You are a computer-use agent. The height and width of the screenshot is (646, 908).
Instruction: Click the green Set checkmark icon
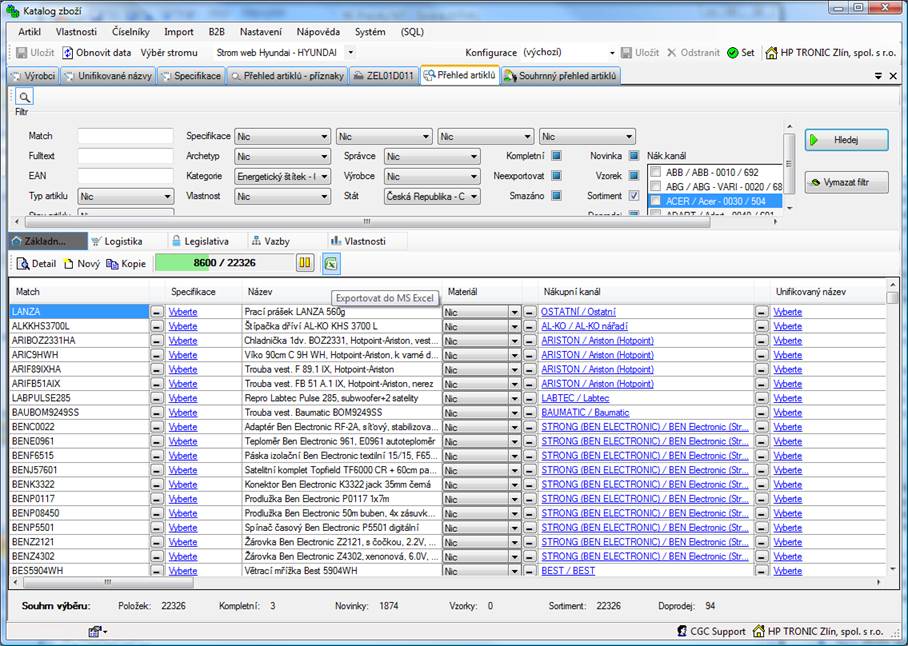click(x=733, y=53)
